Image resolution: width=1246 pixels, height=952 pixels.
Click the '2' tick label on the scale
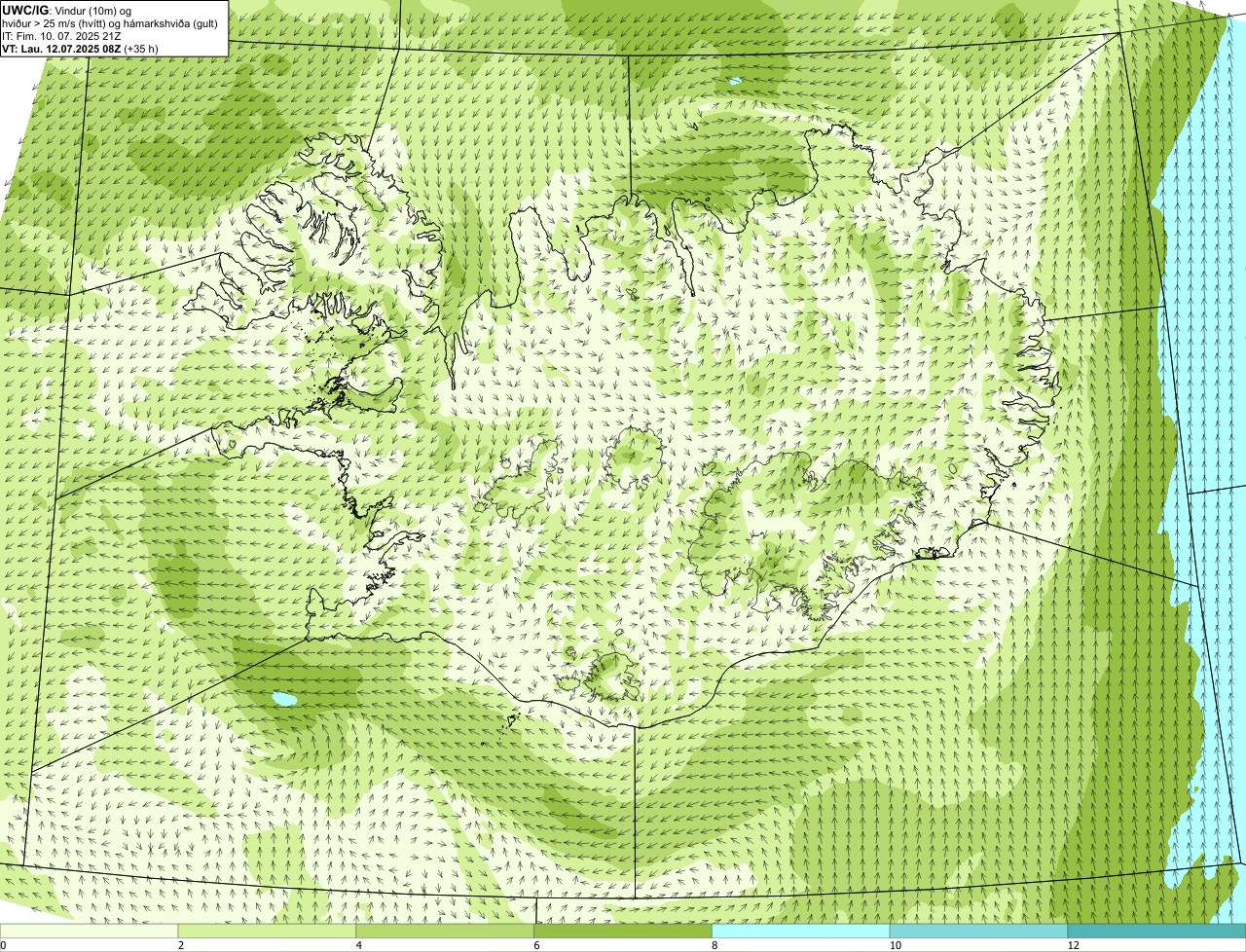[181, 945]
